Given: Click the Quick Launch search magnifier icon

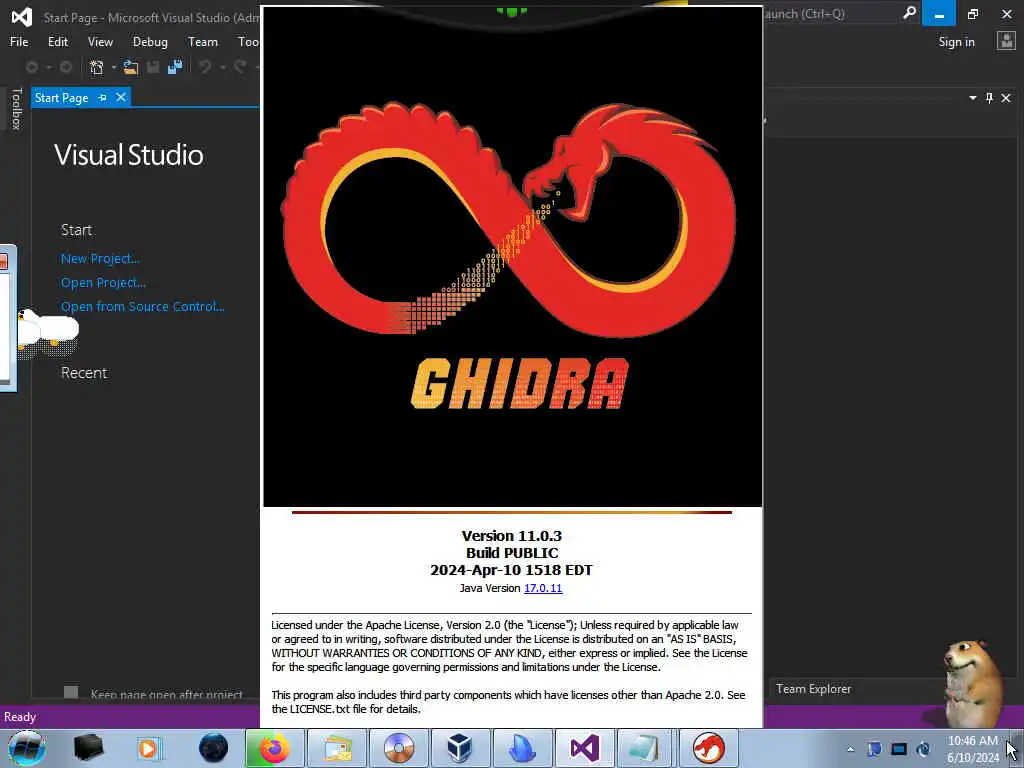Looking at the screenshot, I should [x=909, y=13].
